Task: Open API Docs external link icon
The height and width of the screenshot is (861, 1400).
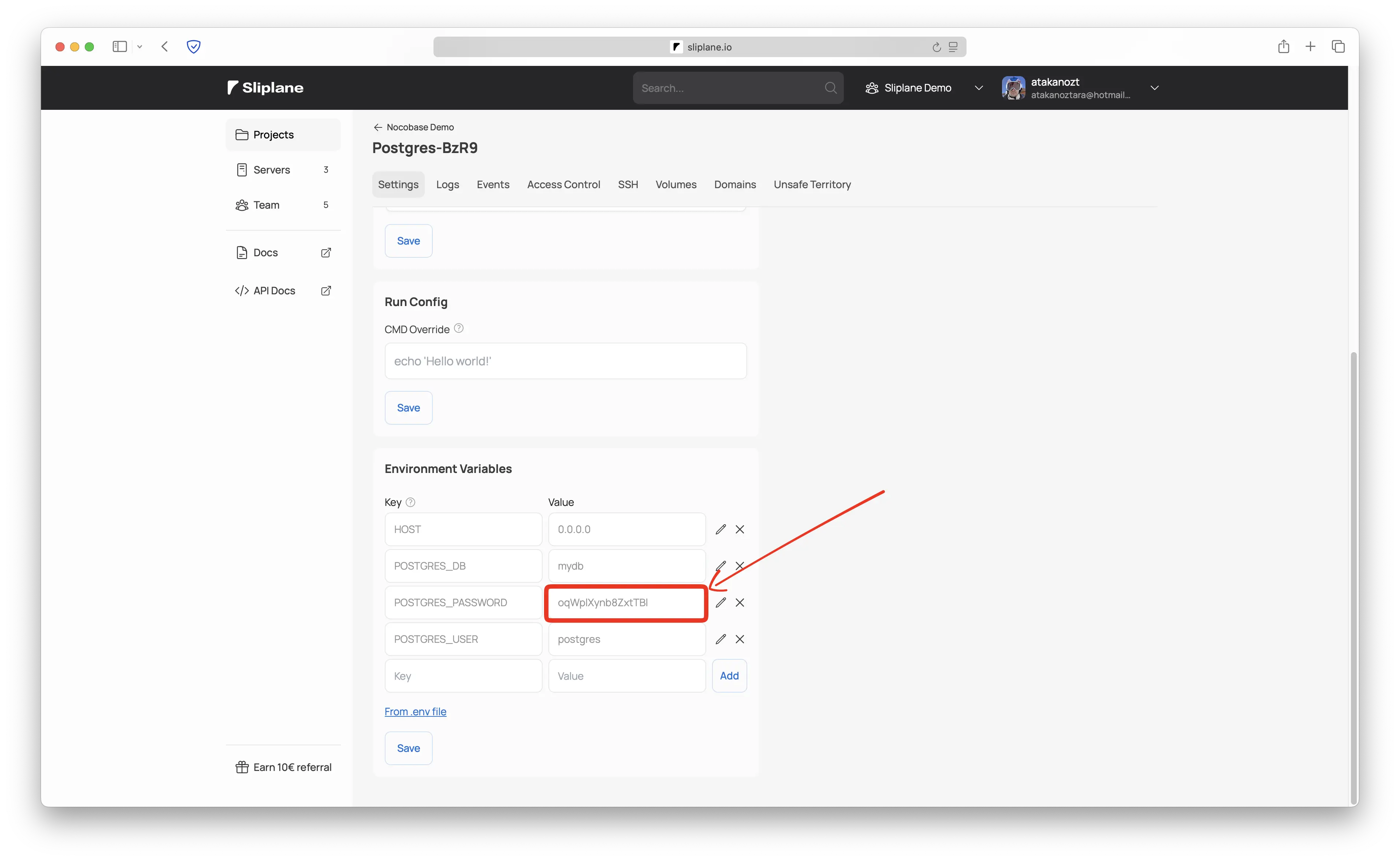Action: (x=326, y=290)
